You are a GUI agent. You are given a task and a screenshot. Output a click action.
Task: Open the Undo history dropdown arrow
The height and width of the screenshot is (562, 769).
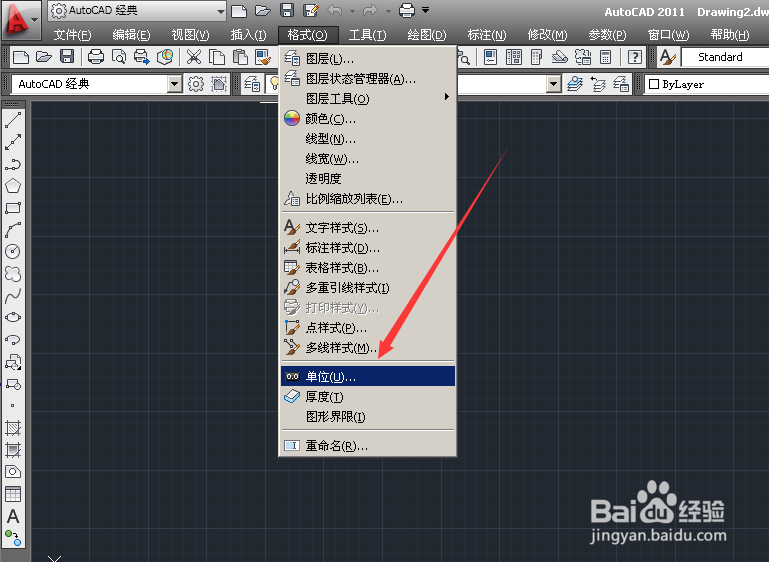pos(352,10)
